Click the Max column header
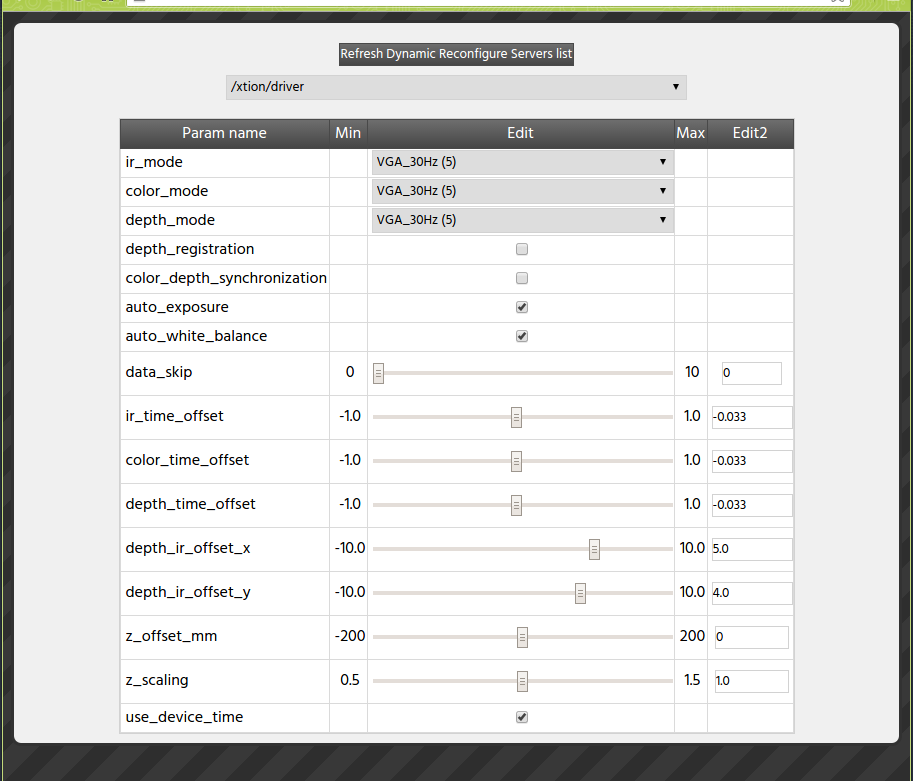The image size is (913, 781). [x=691, y=133]
